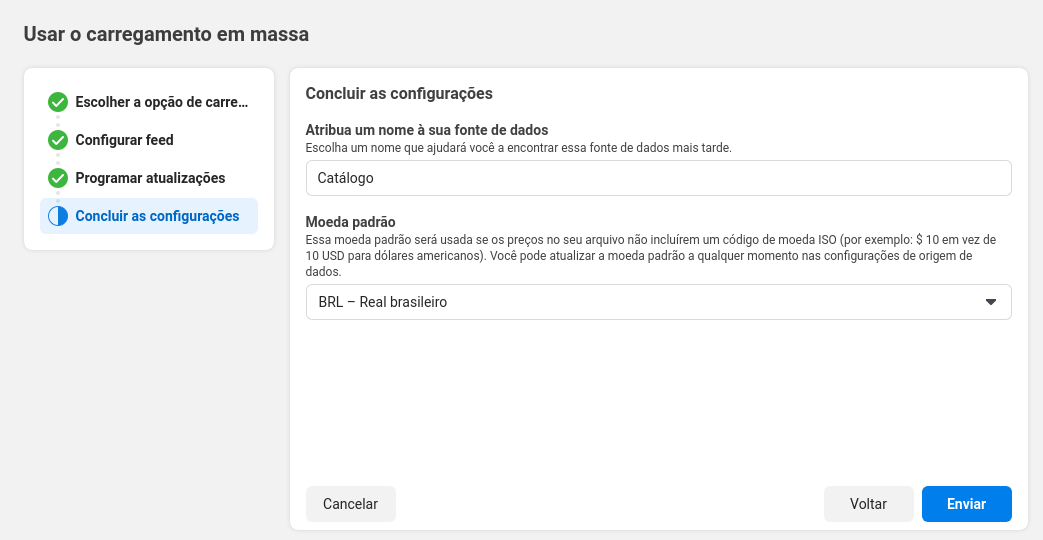Go back with the Voltar button
Viewport: 1043px width, 540px height.
(x=868, y=504)
